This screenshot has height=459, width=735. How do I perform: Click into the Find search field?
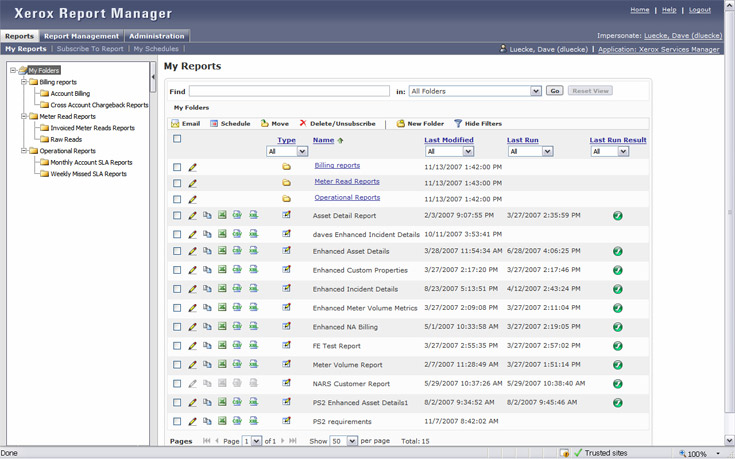(x=289, y=91)
